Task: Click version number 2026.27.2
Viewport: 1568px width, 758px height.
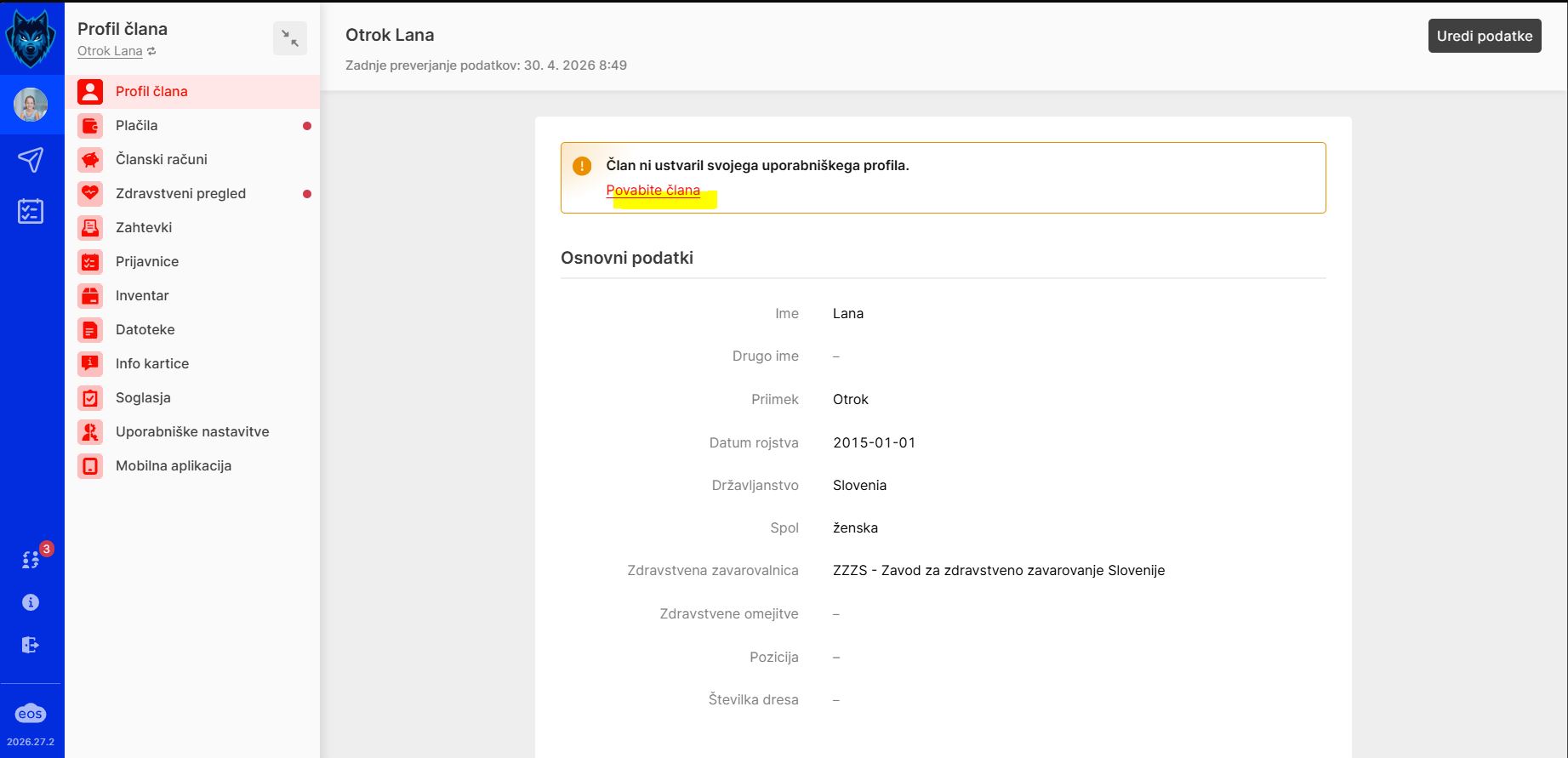Action: [31, 742]
